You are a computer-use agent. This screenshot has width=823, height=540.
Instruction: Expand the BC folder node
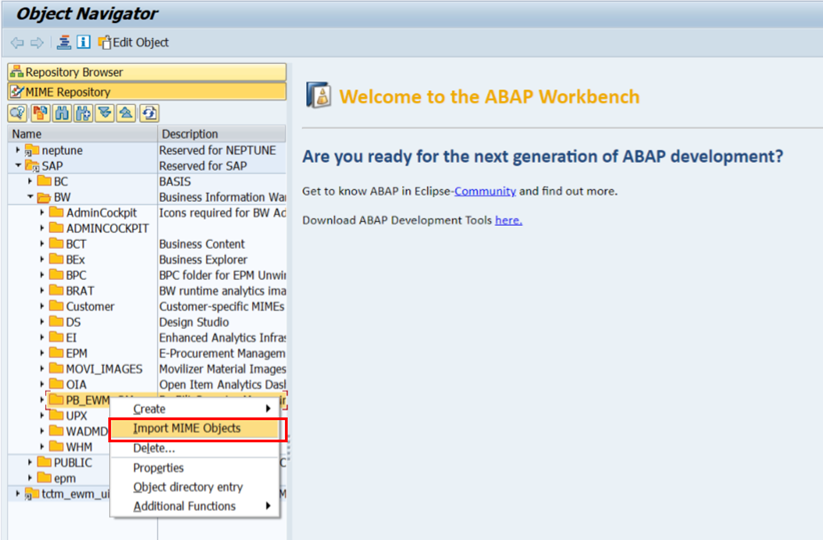[x=30, y=182]
